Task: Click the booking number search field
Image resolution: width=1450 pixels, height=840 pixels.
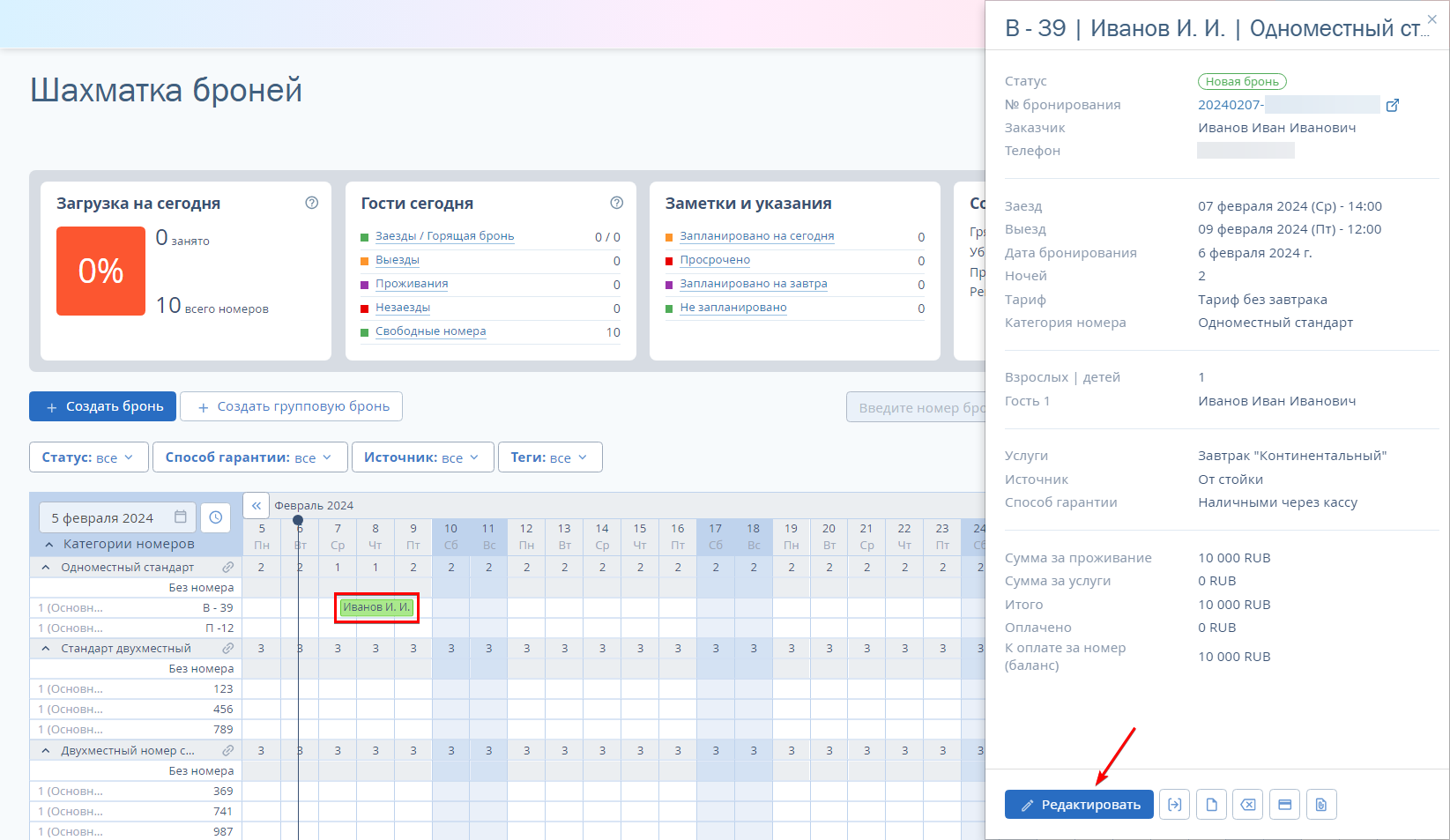Action: tap(917, 407)
